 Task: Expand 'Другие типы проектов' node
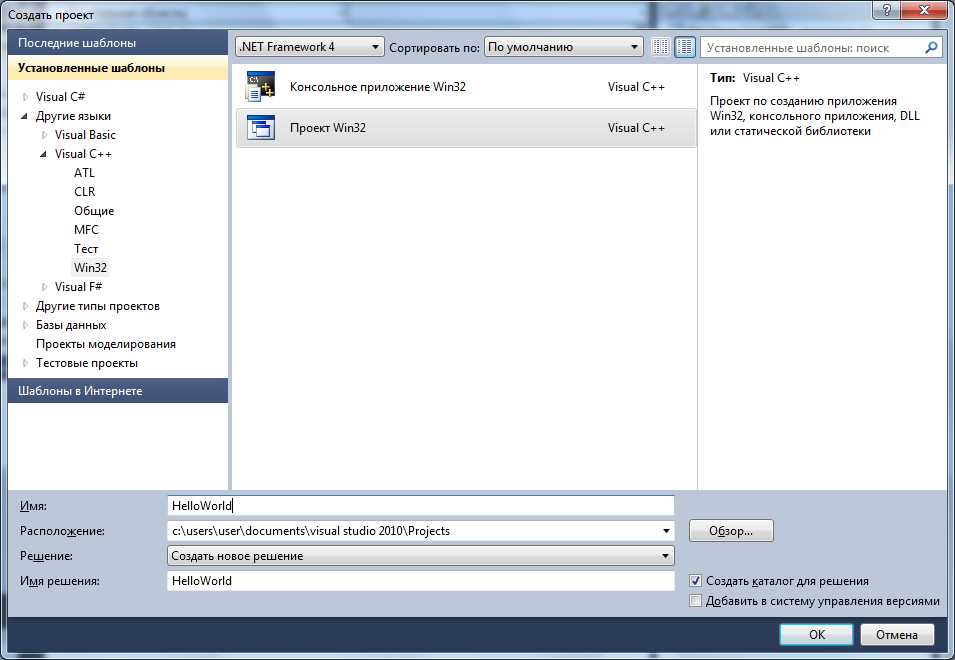point(26,306)
